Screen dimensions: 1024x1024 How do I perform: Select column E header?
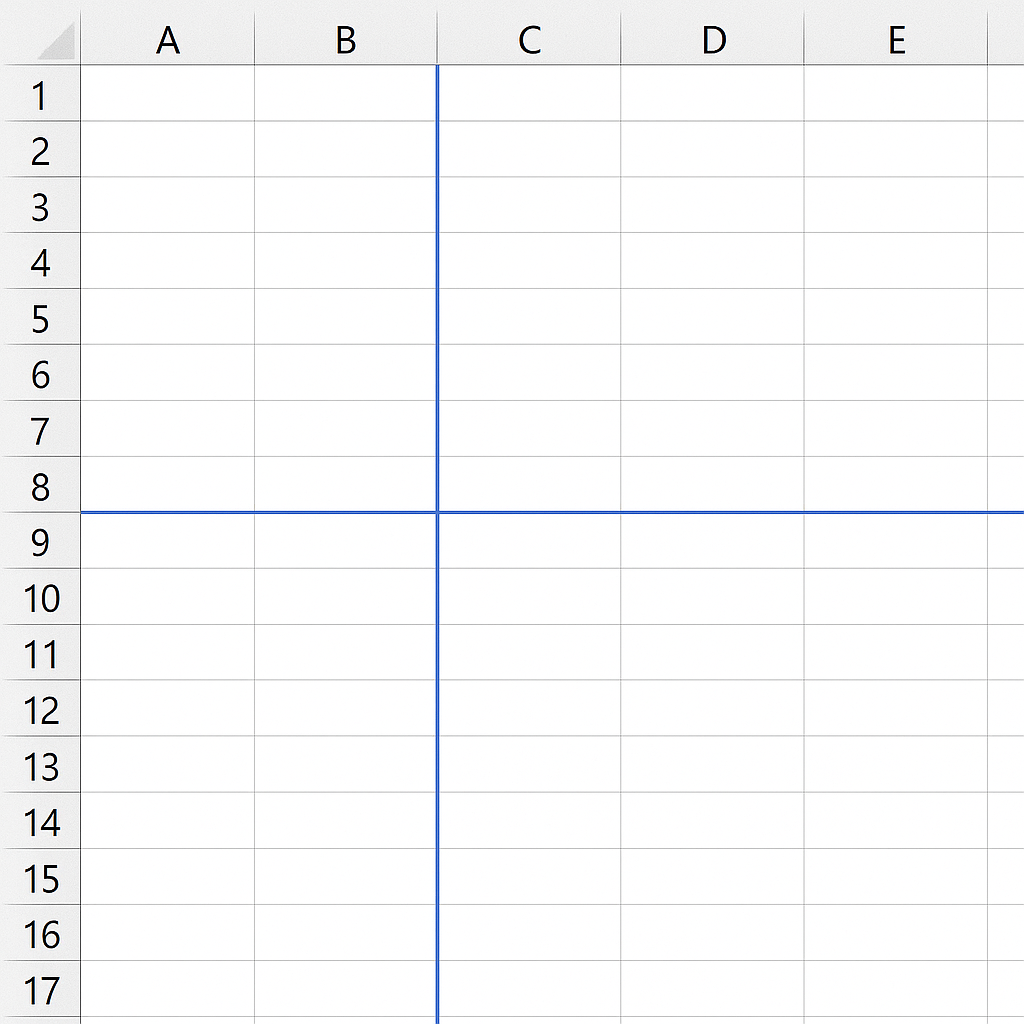(x=896, y=39)
